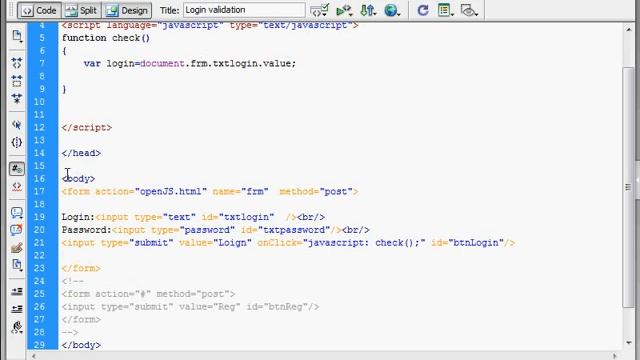This screenshot has height=360, width=640.
Task: Click the closing '</script>' tag
Action: (x=87, y=127)
